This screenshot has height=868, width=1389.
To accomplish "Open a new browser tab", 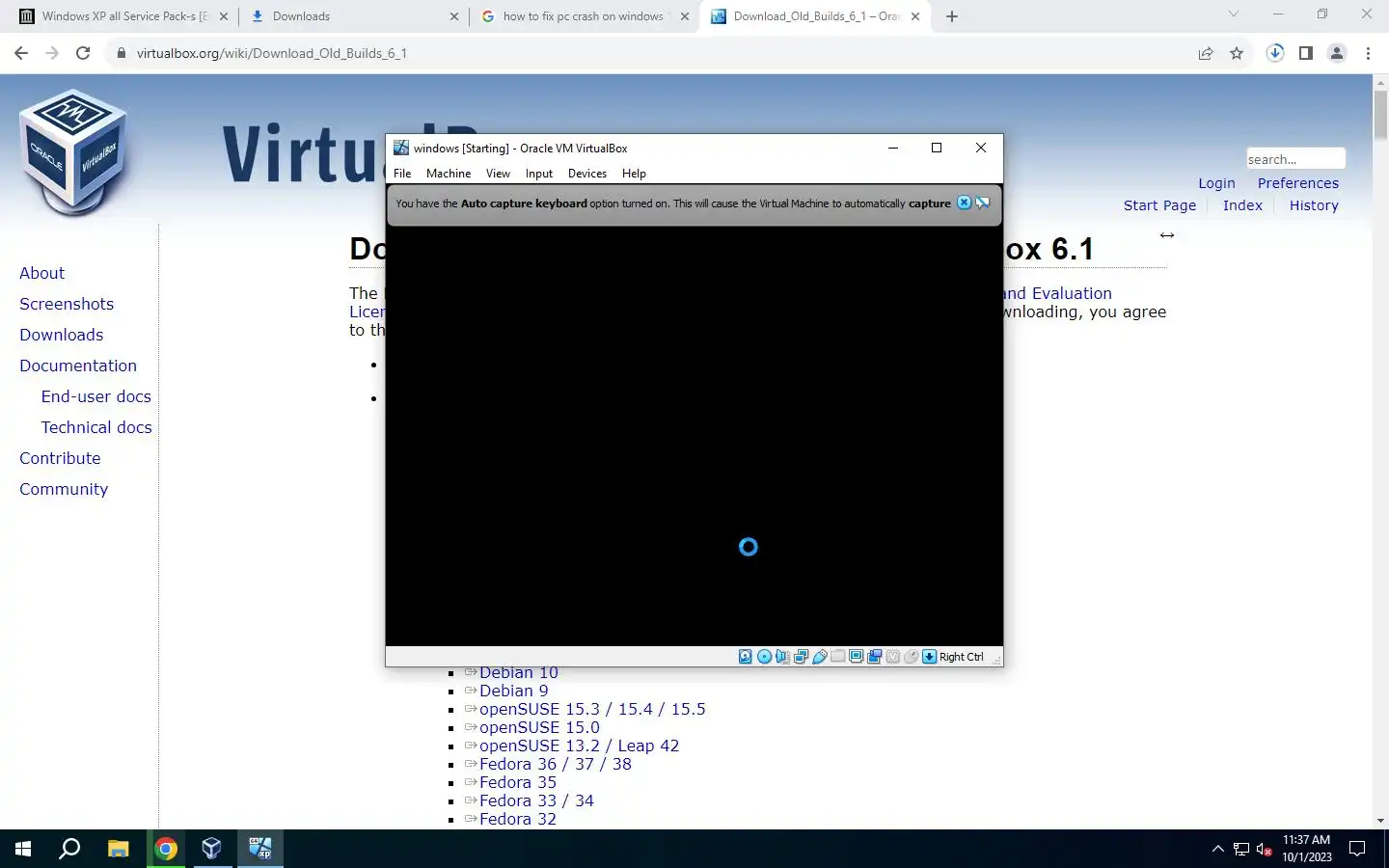I will point(952,16).
